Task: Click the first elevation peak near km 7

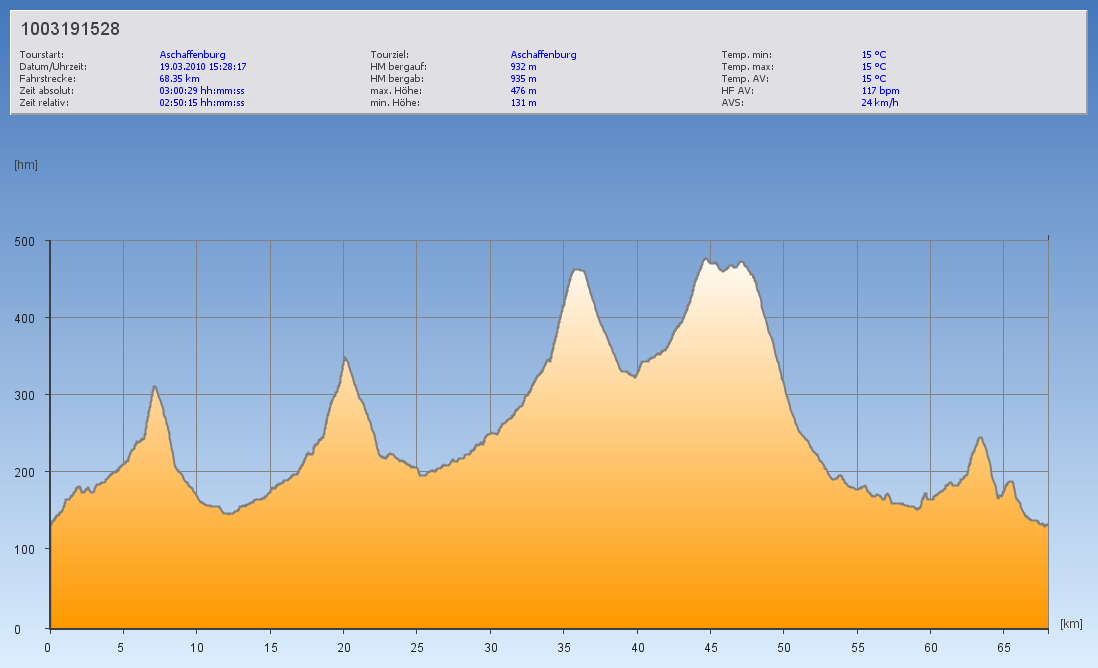Action: [x=154, y=387]
